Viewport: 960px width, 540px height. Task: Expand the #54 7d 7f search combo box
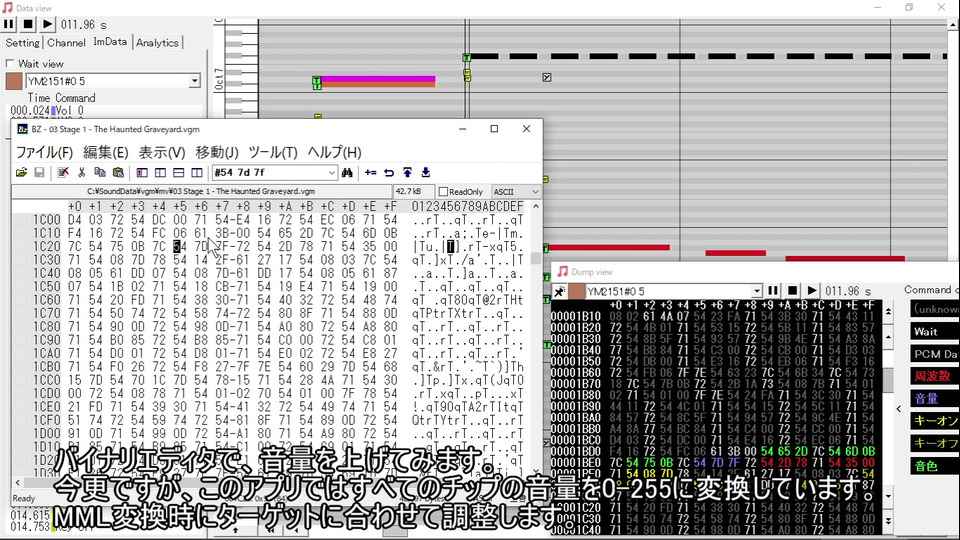click(331, 173)
